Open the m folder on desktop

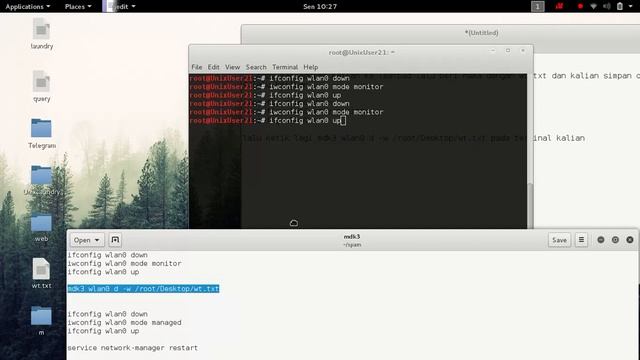coord(41,320)
